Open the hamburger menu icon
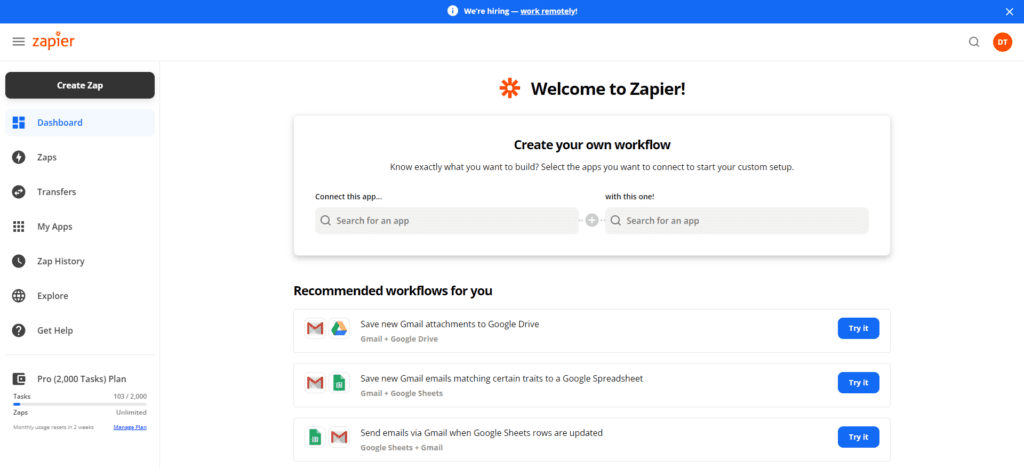 (x=18, y=42)
